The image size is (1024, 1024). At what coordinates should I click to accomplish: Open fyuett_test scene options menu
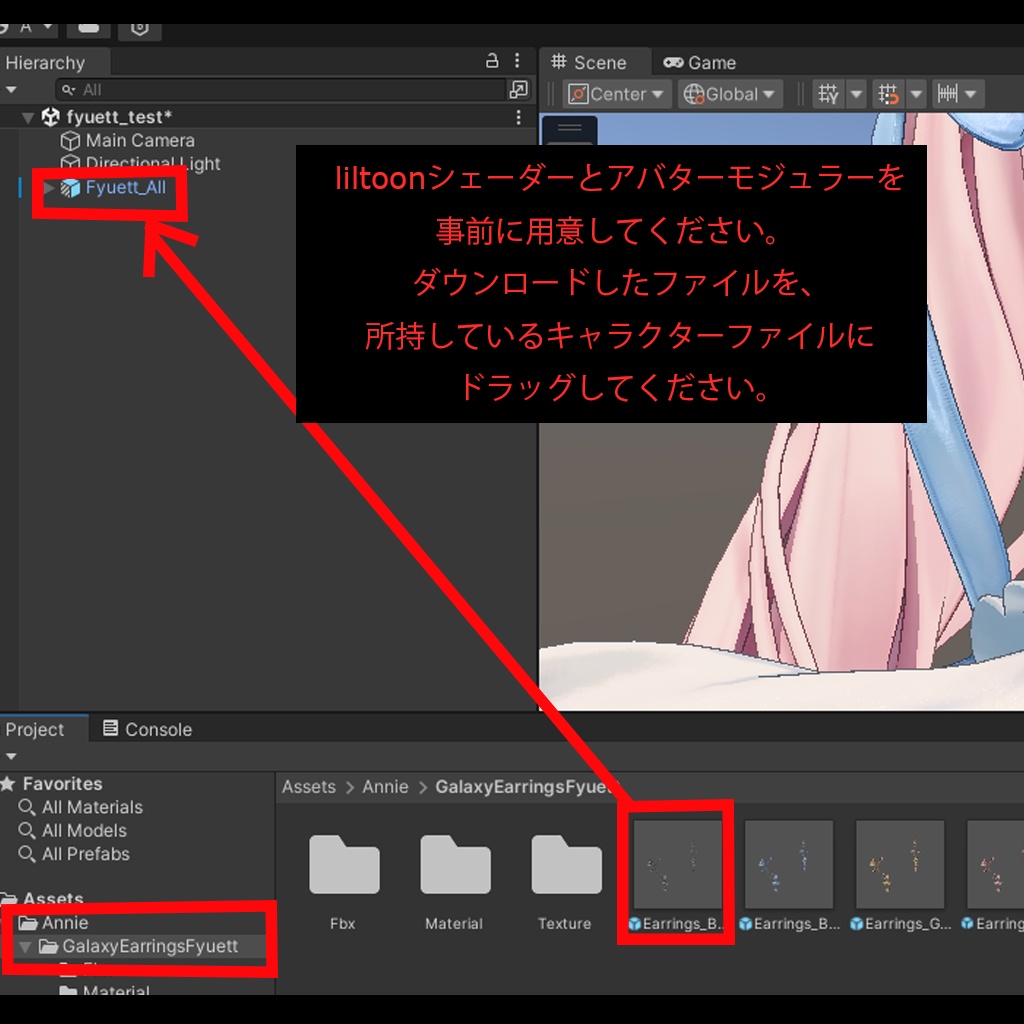518,117
